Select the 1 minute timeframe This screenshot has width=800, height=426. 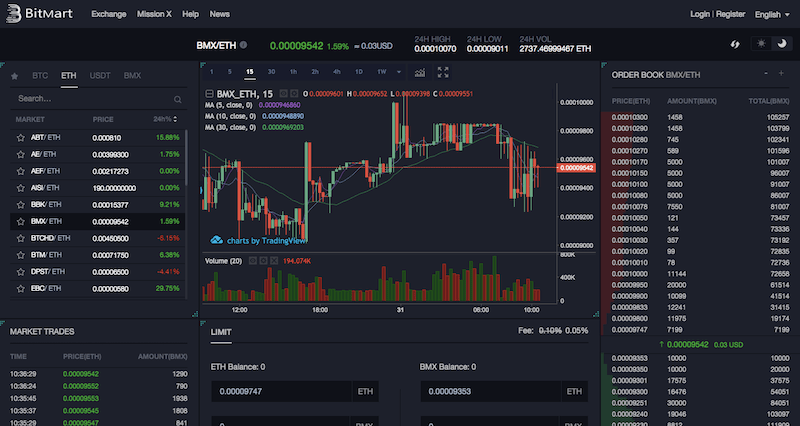pos(211,72)
